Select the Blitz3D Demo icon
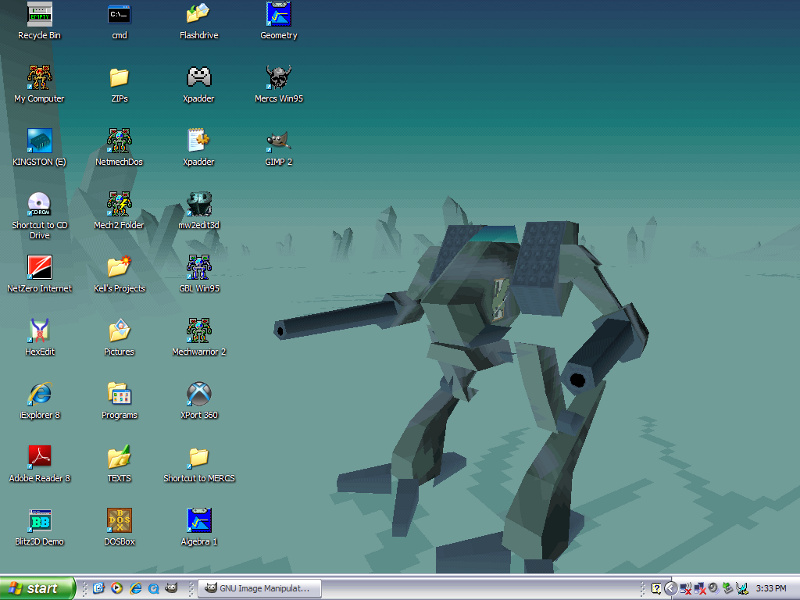This screenshot has width=800, height=600. 39,520
